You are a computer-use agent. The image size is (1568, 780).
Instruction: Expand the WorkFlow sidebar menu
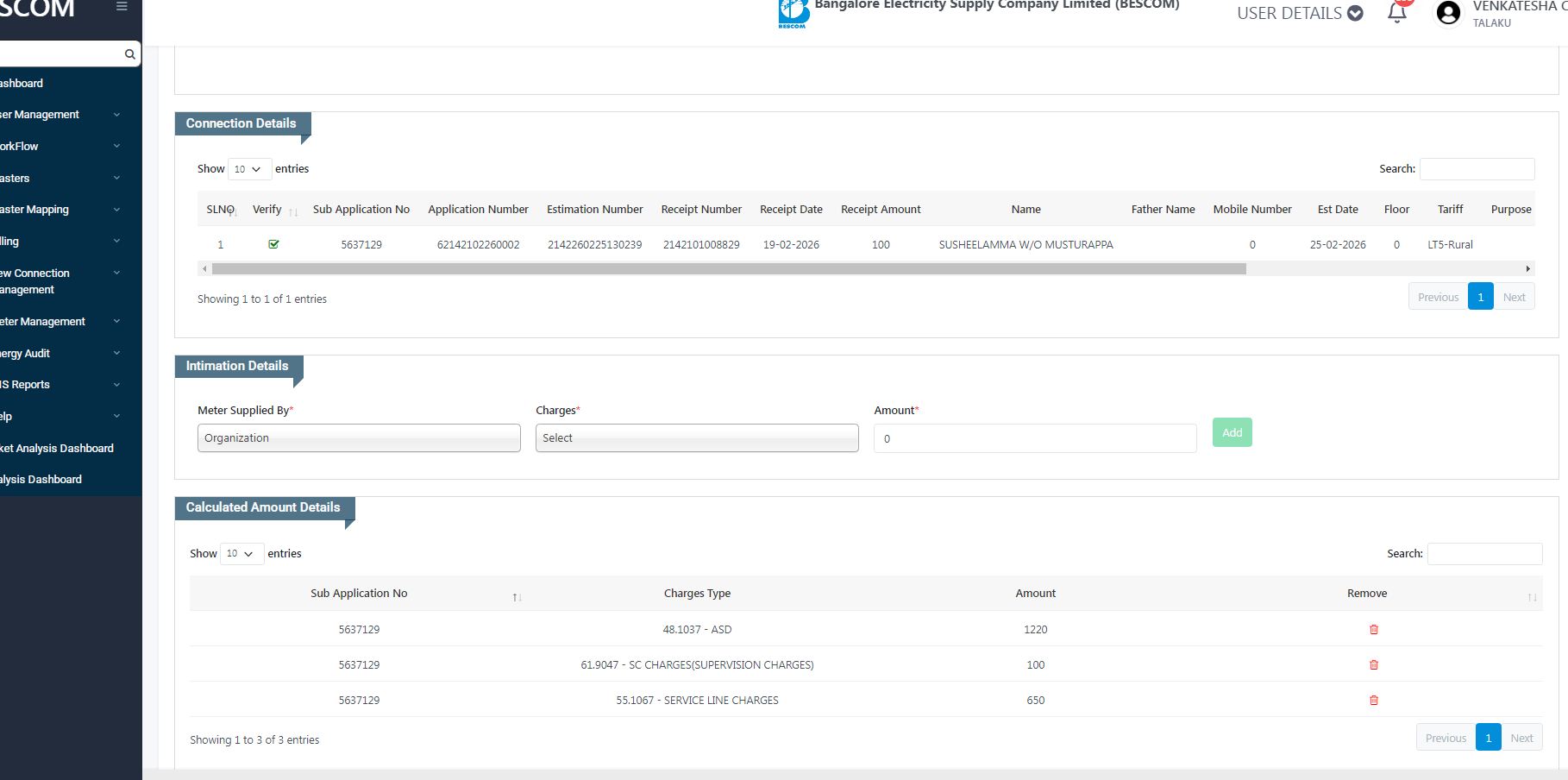pyautogui.click(x=60, y=147)
